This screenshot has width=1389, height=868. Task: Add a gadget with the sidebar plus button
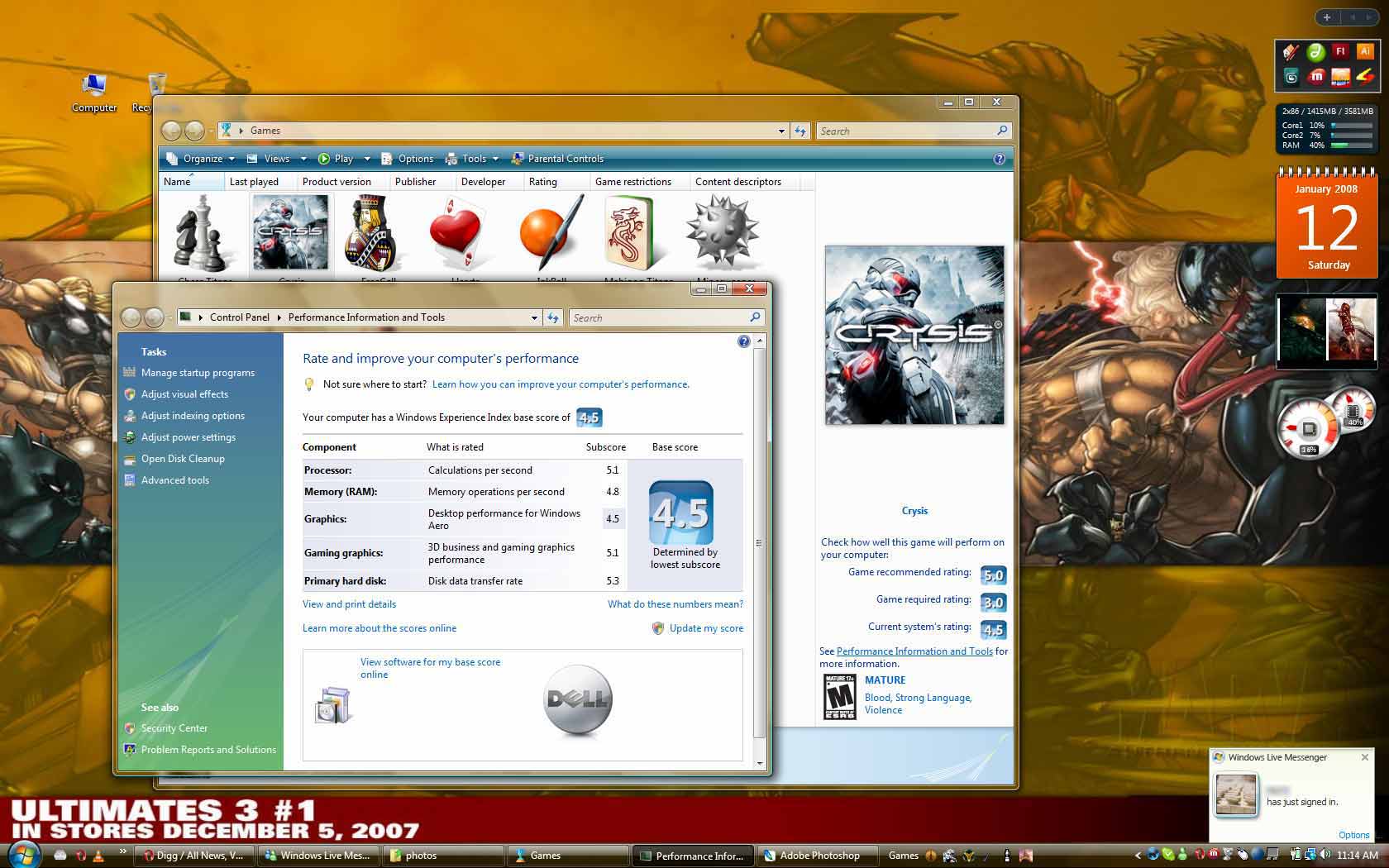1327,17
